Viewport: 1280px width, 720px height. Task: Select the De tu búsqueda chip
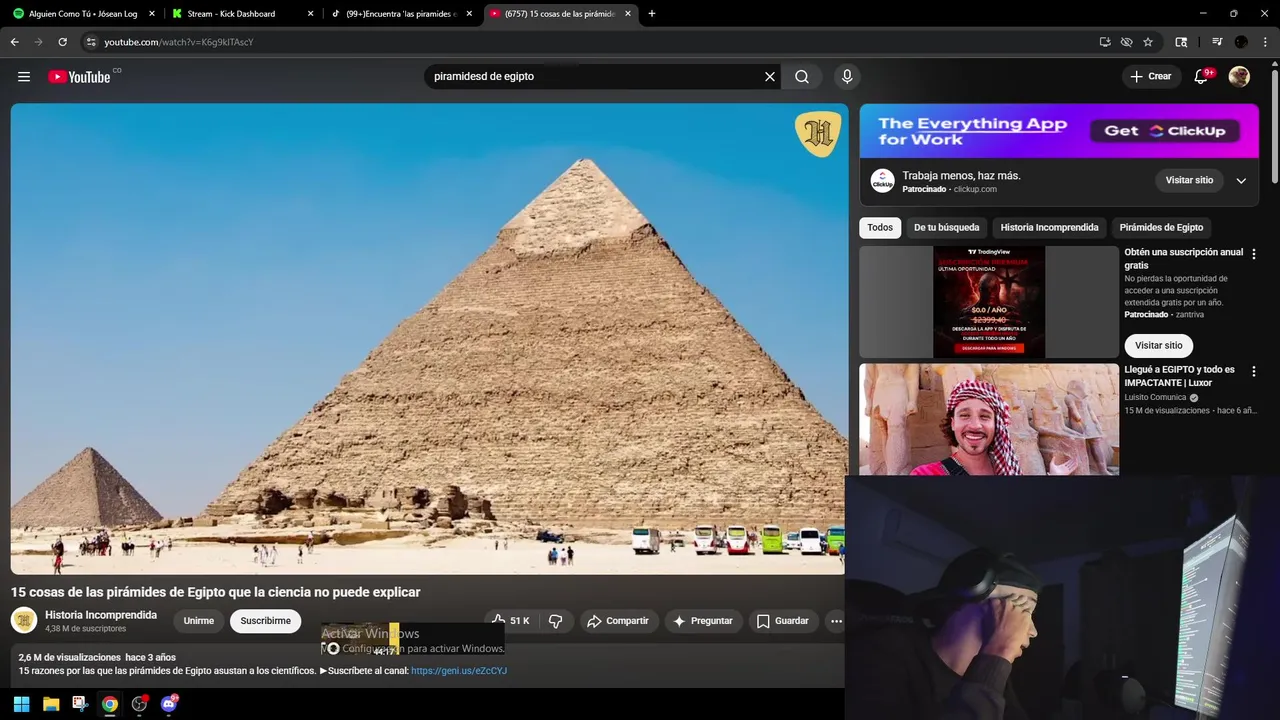946,228
